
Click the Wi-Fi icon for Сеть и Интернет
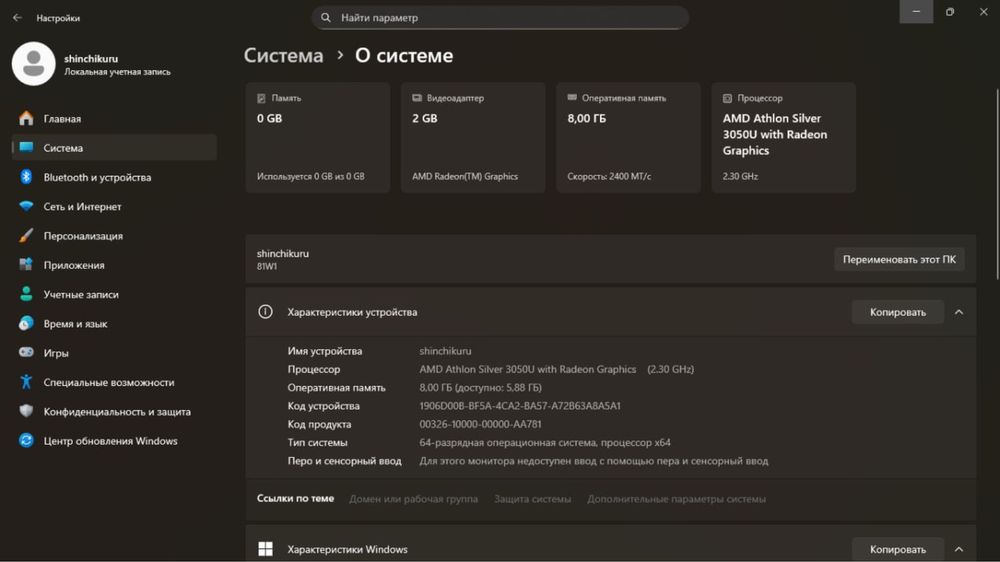tap(26, 206)
